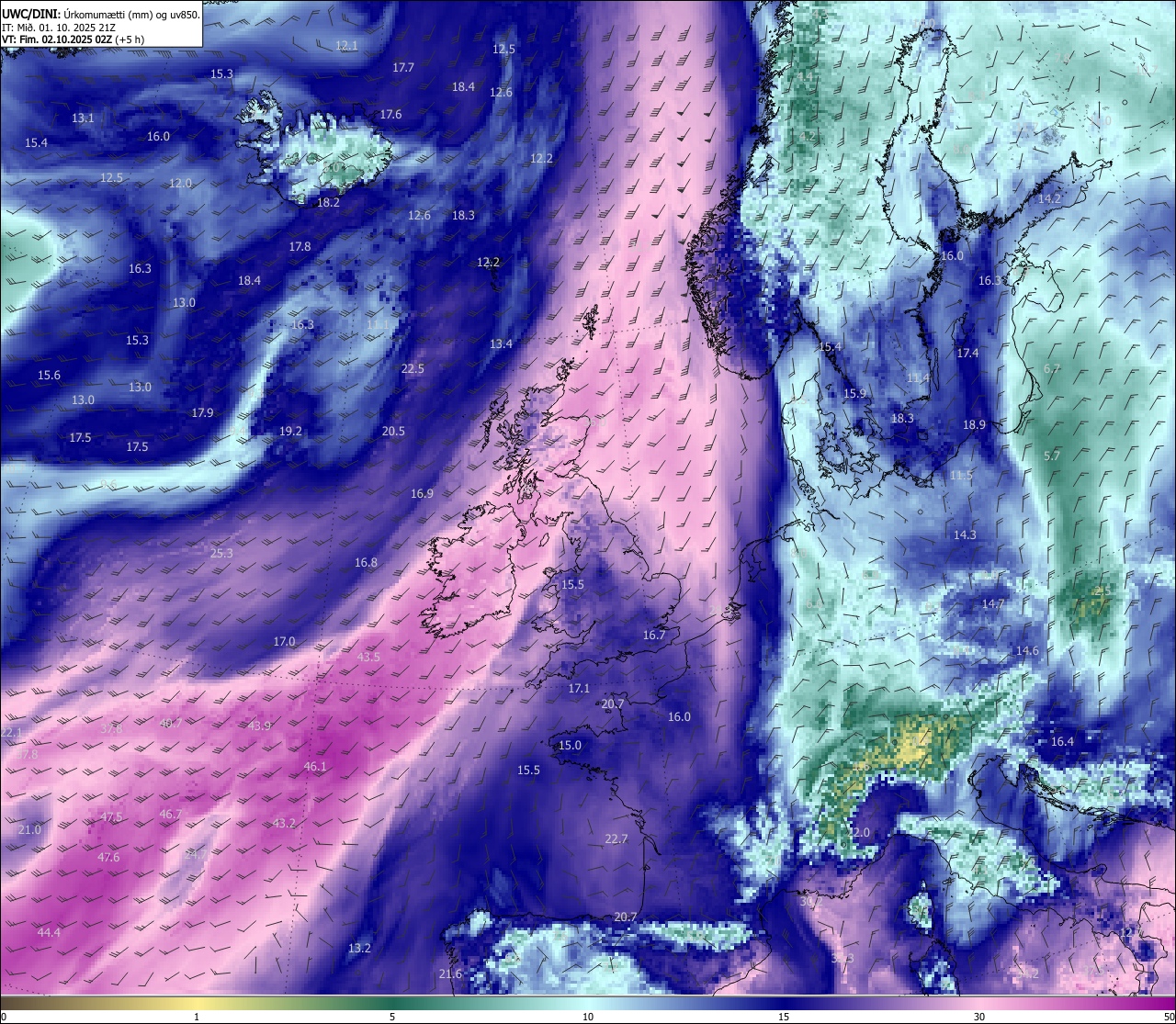Viewport: 1176px width, 1024px height.
Task: Click the color scale label 5
Action: (x=392, y=1017)
